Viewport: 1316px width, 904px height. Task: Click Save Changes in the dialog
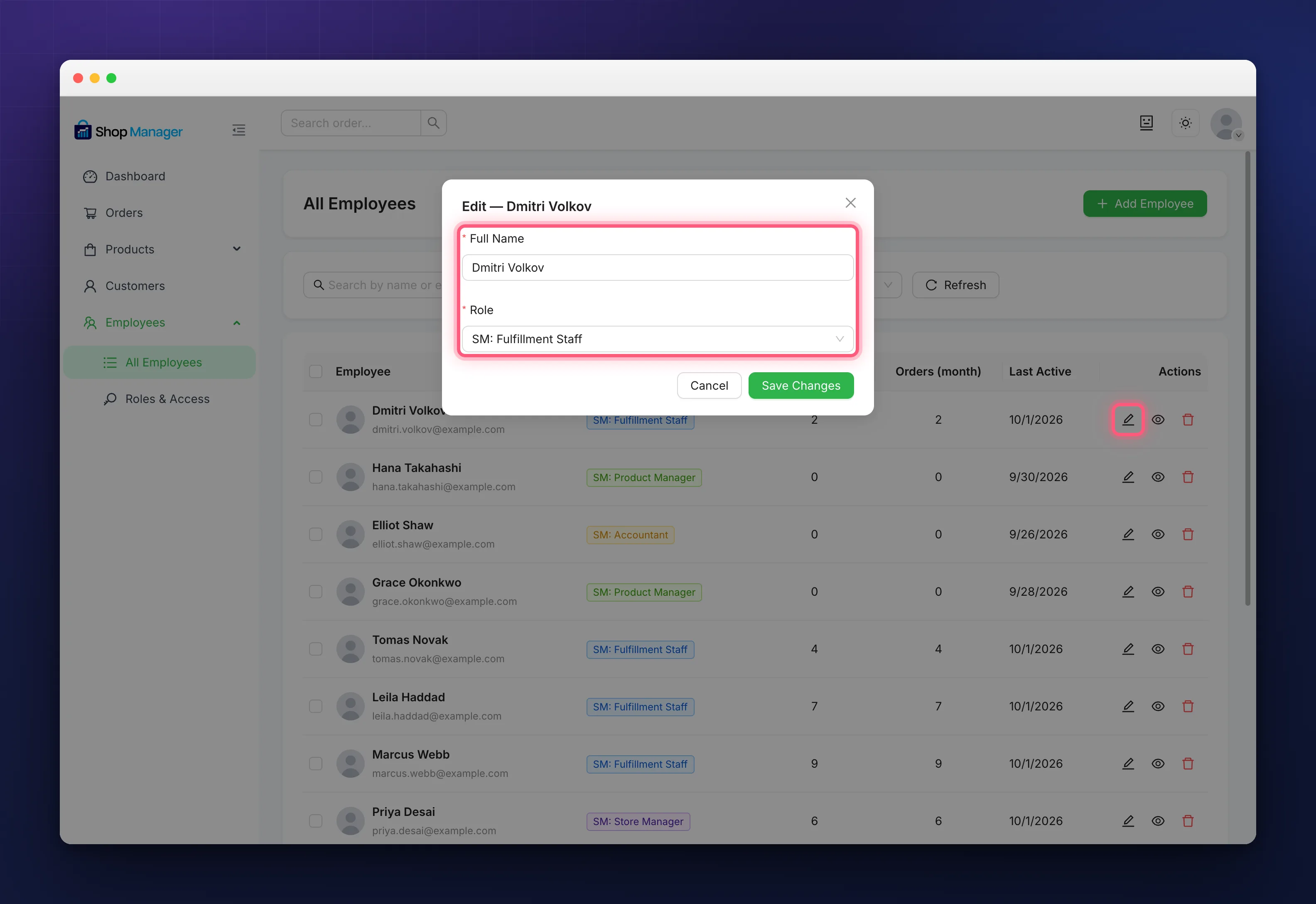[801, 386]
